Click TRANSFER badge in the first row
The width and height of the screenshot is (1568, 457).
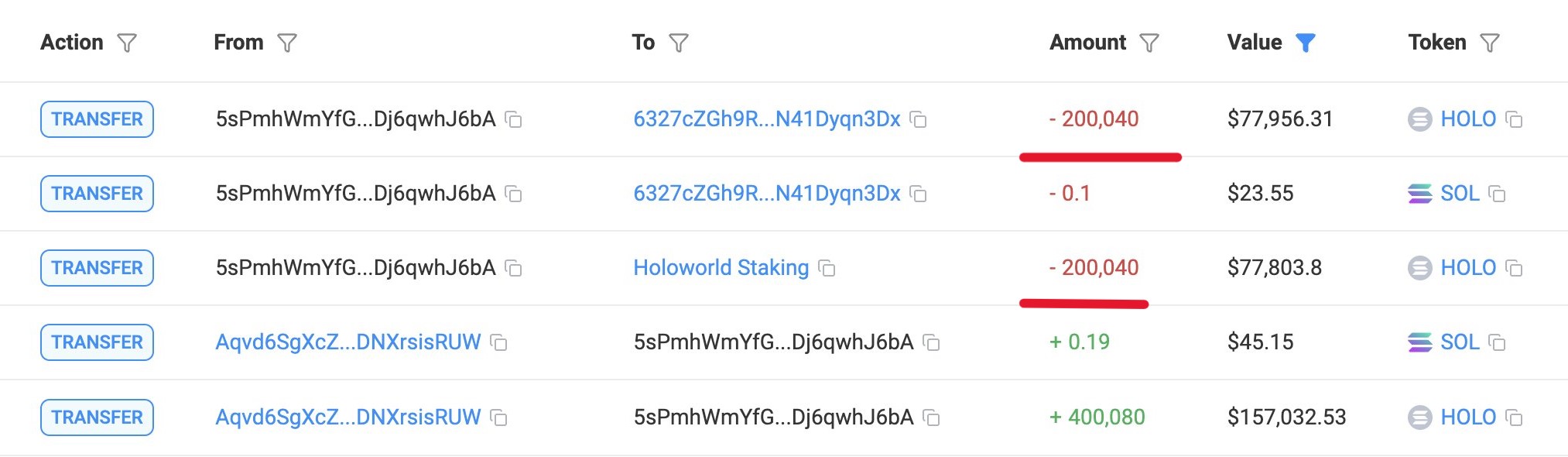(97, 119)
